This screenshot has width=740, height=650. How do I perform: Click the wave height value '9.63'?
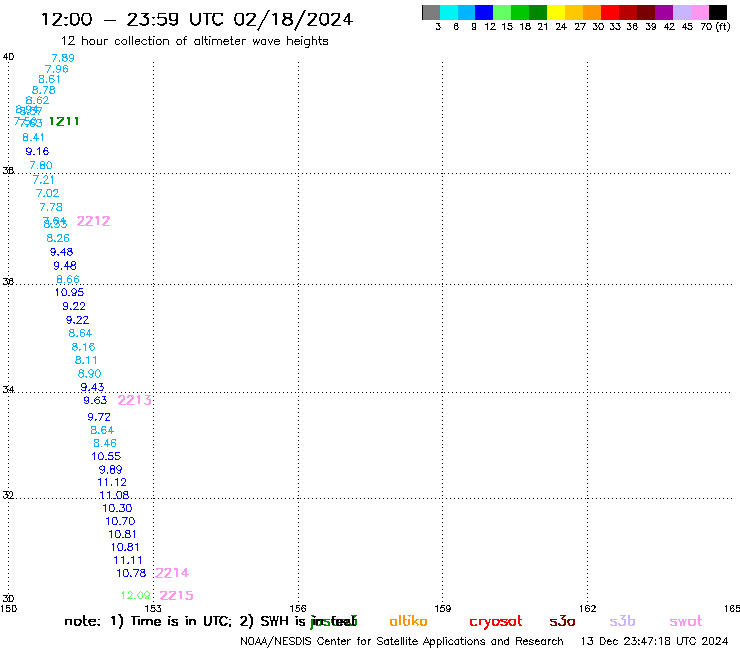[95, 400]
